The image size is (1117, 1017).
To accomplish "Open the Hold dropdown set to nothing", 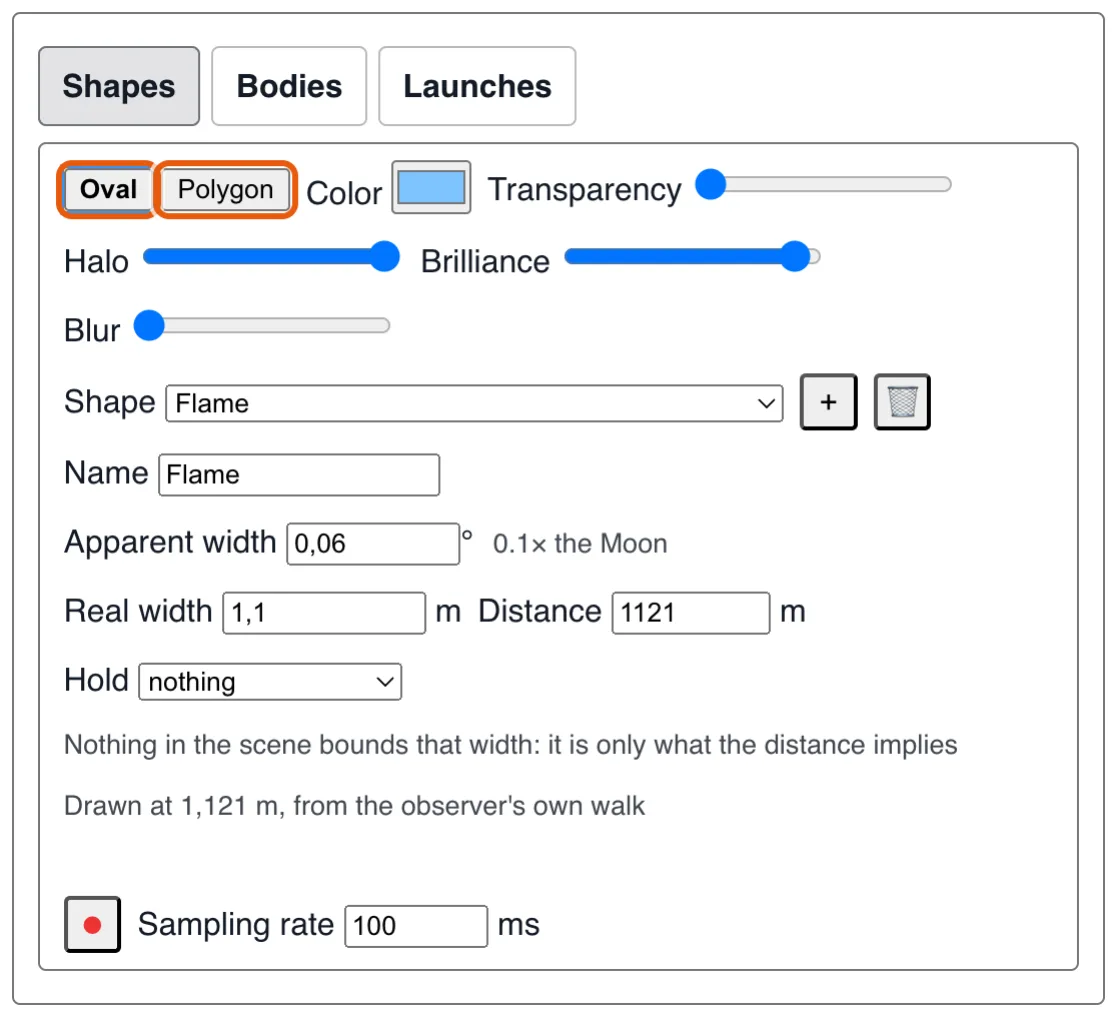I will point(270,682).
